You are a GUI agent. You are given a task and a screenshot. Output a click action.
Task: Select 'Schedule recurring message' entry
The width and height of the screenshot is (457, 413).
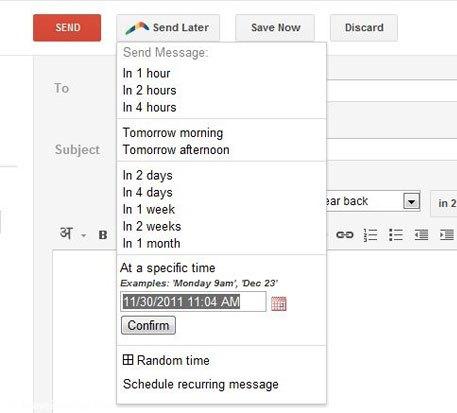point(201,384)
